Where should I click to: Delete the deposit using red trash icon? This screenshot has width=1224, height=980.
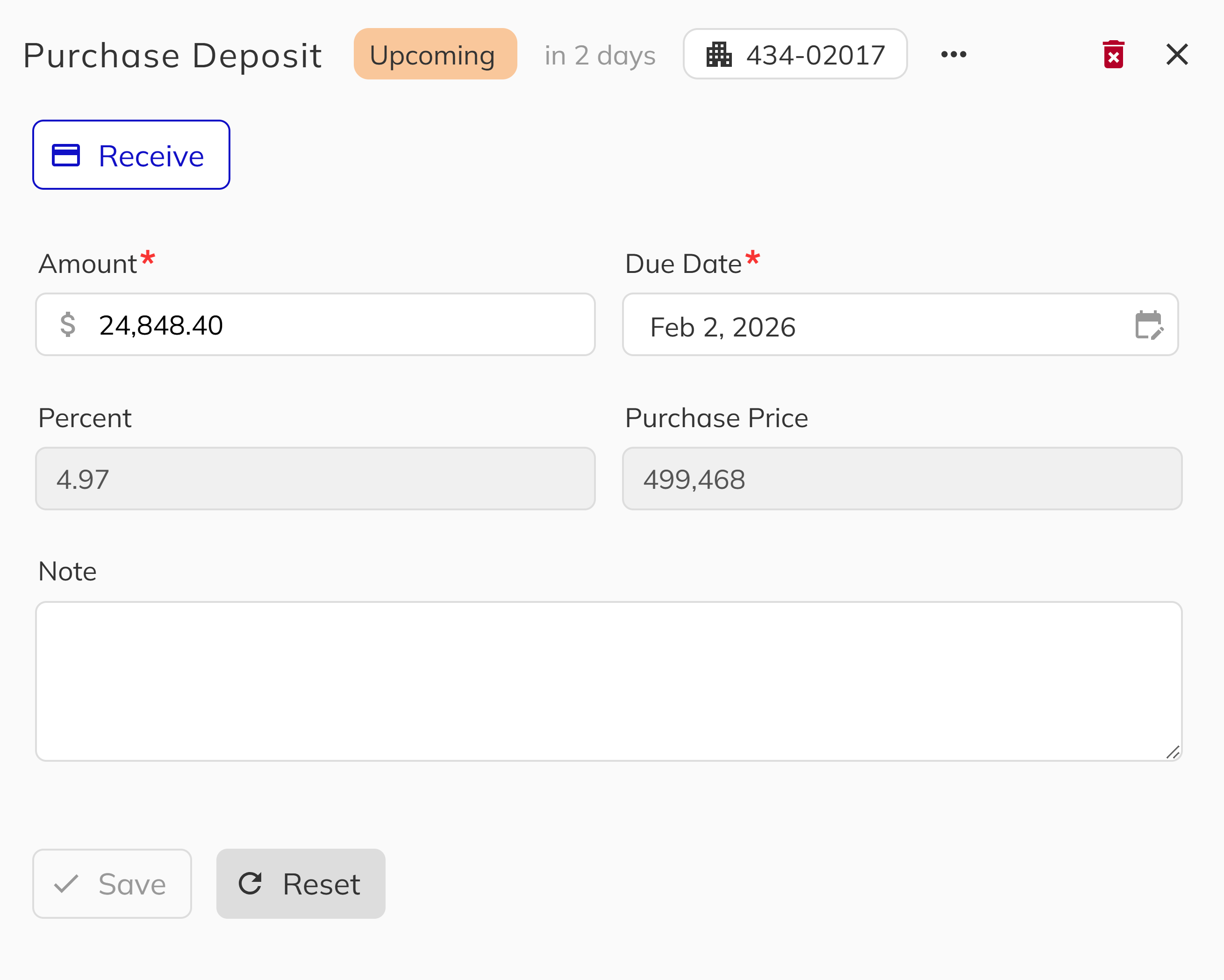click(1113, 54)
